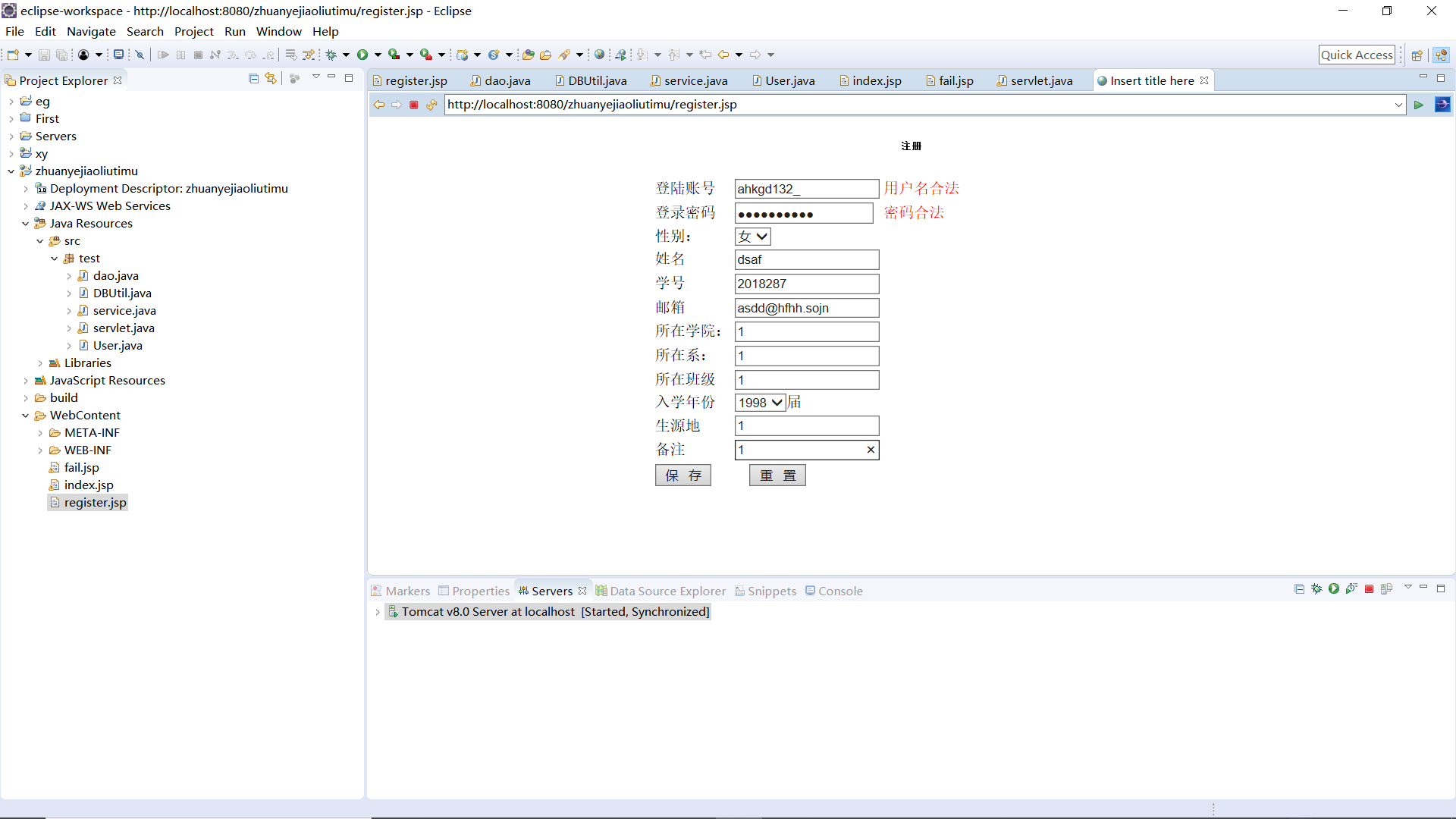Expand the WEB-INF folder
This screenshot has width=1456, height=819.
click(x=39, y=450)
